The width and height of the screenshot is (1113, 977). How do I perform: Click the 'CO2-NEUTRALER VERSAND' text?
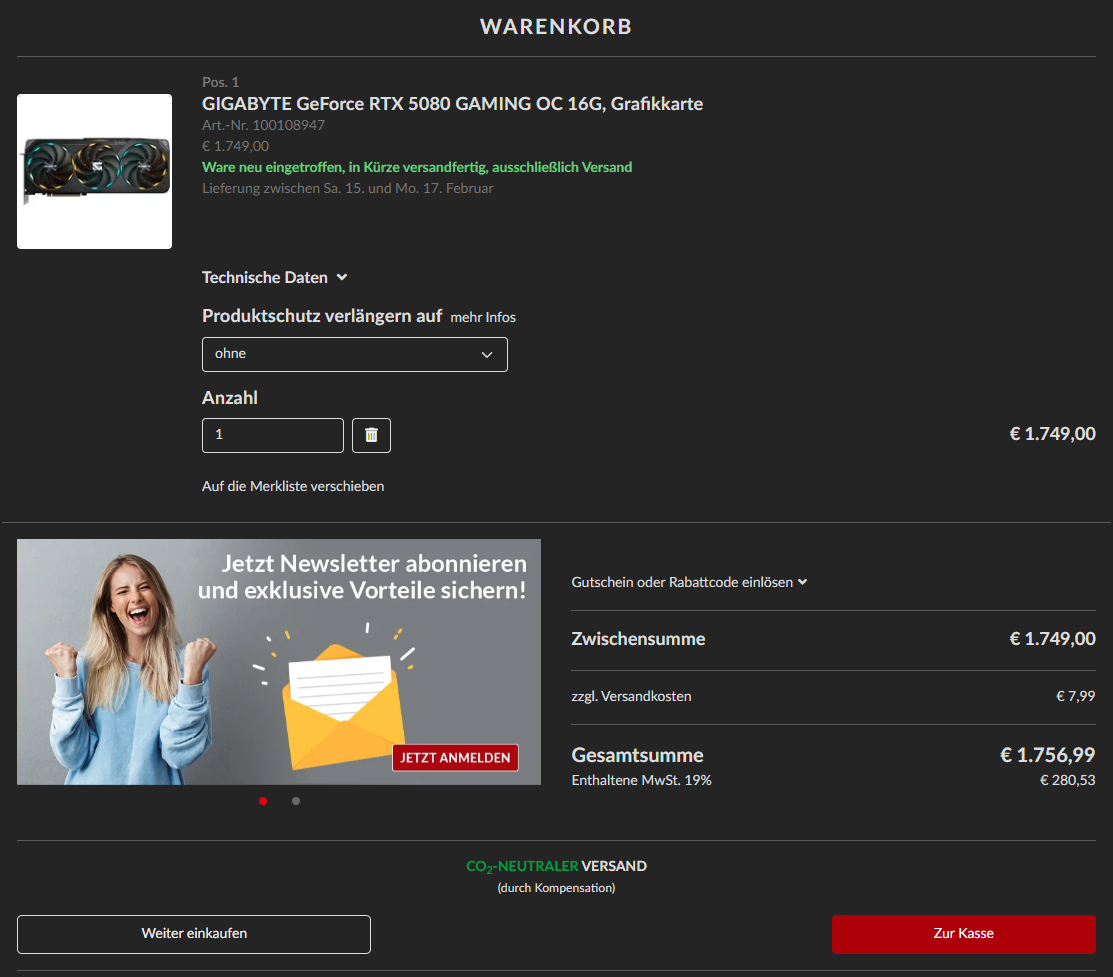coord(556,866)
